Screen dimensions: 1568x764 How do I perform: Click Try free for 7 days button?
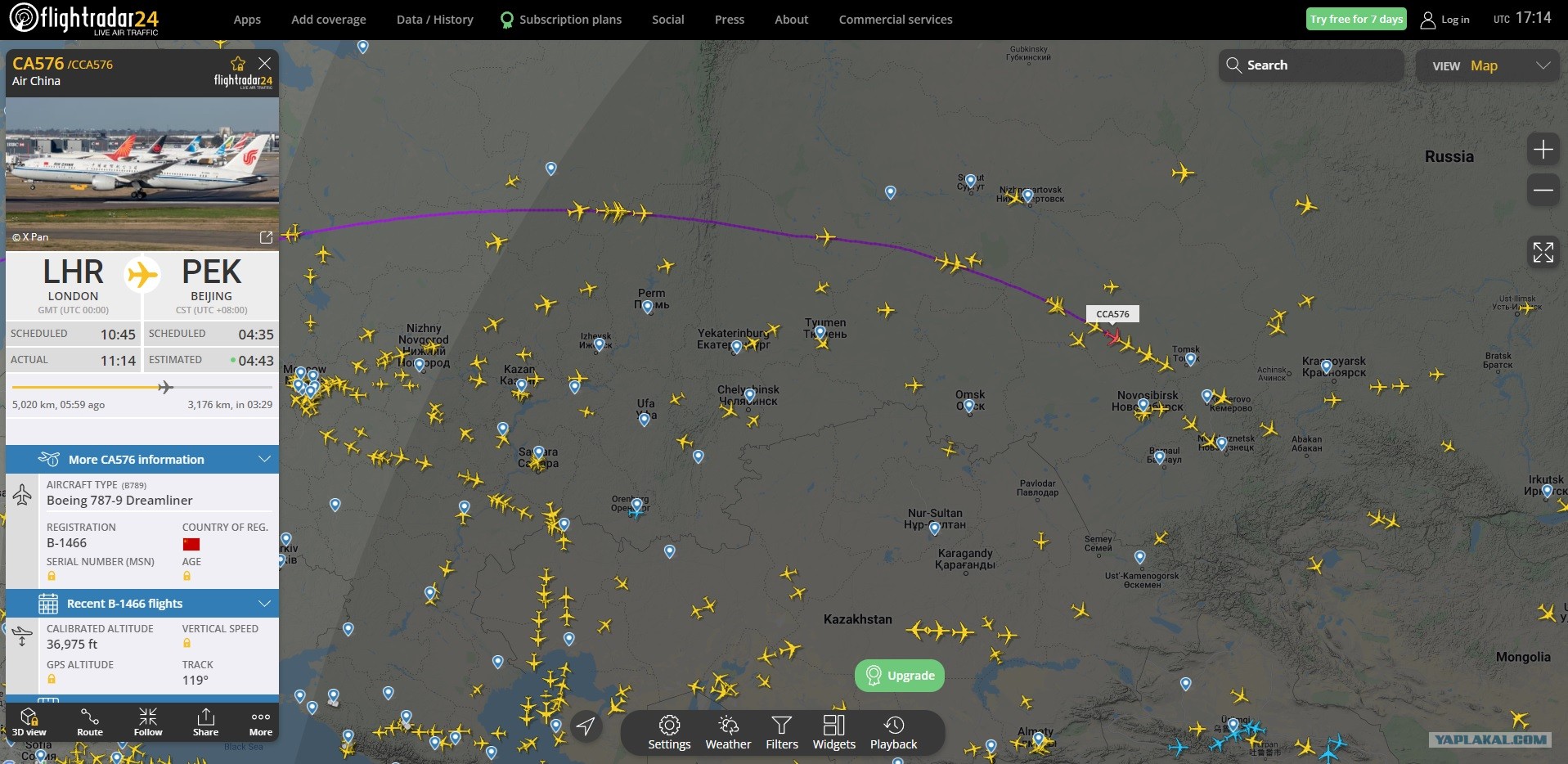1356,19
